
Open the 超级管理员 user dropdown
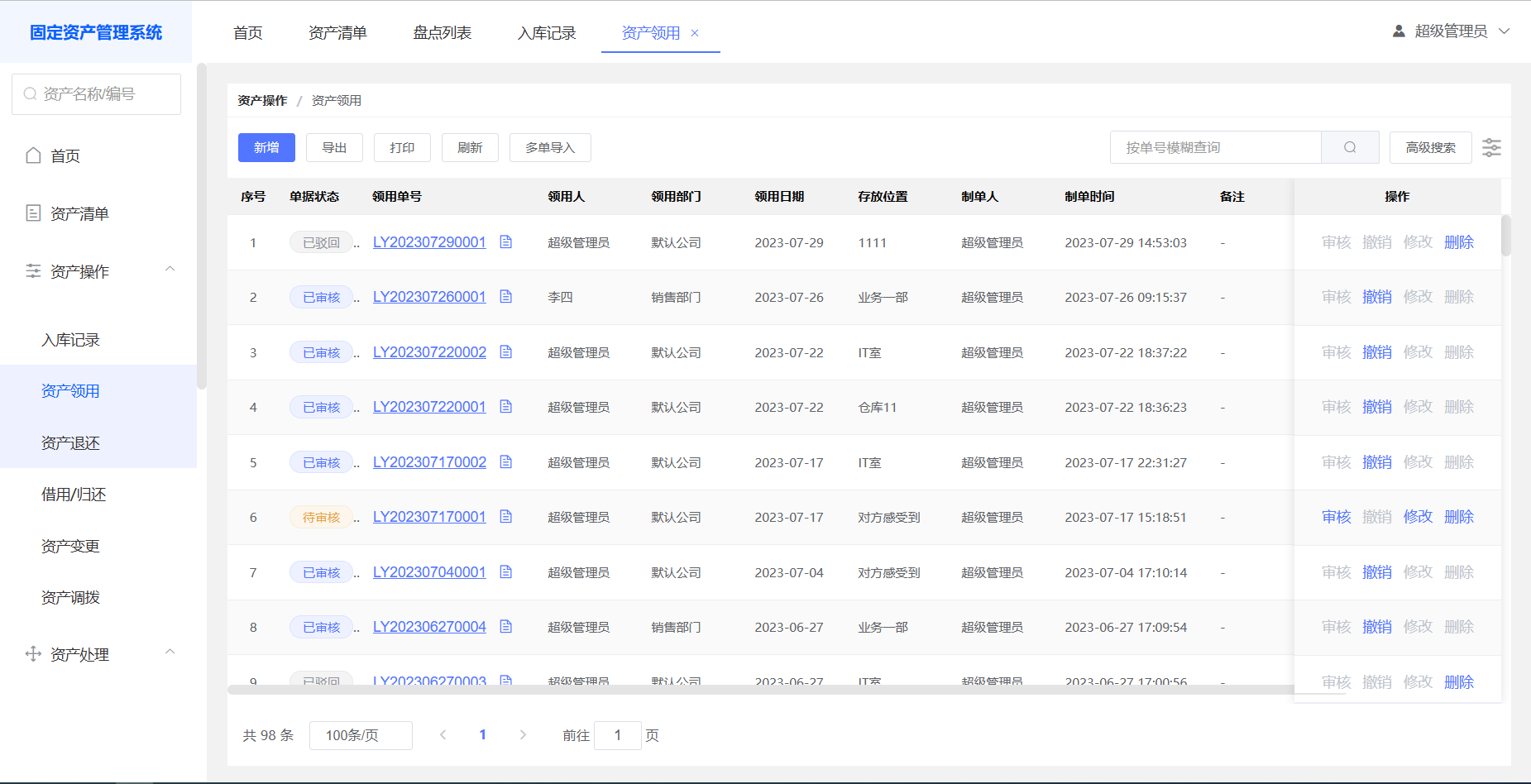tap(1452, 31)
